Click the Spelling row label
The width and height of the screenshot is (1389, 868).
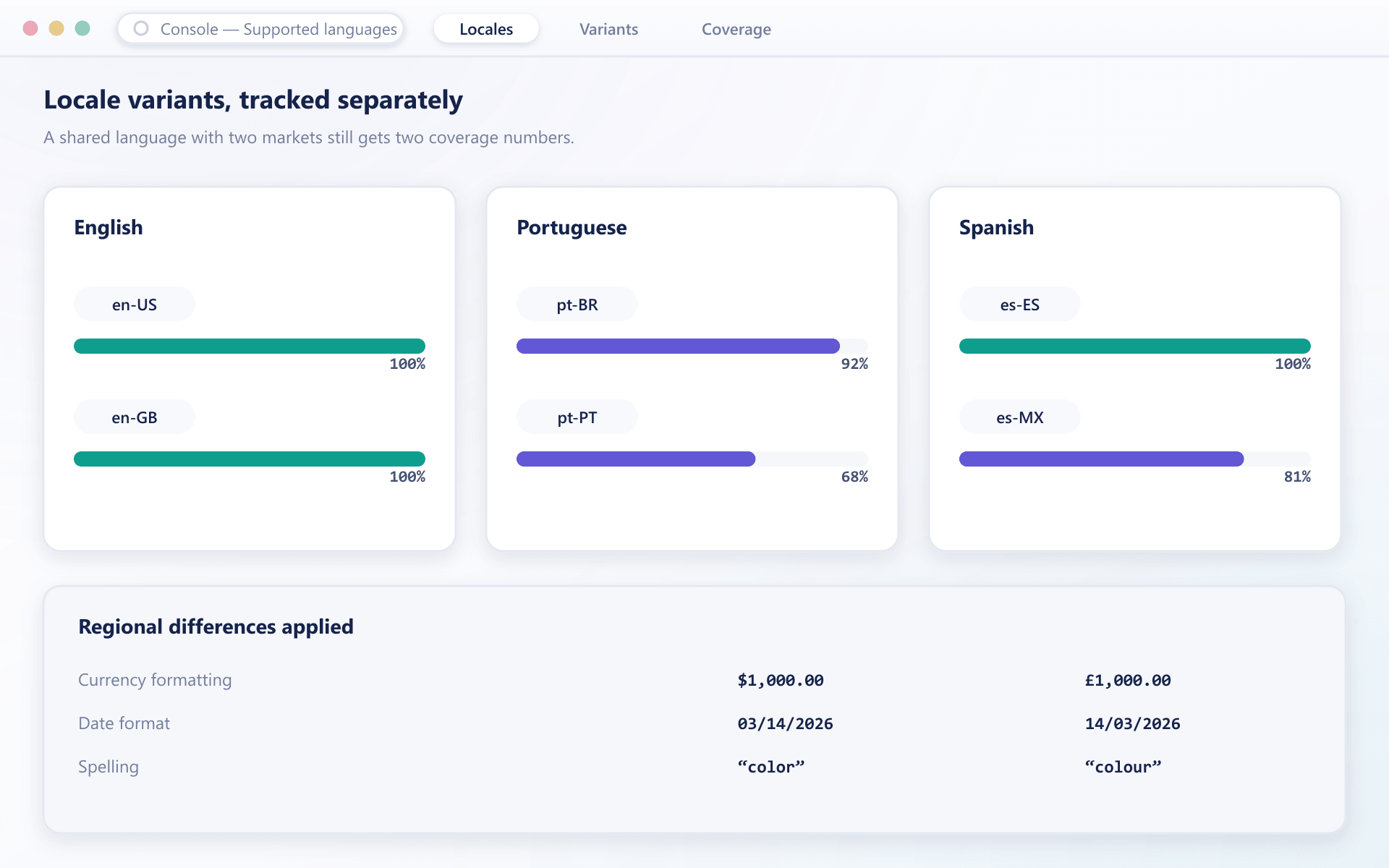(x=109, y=767)
